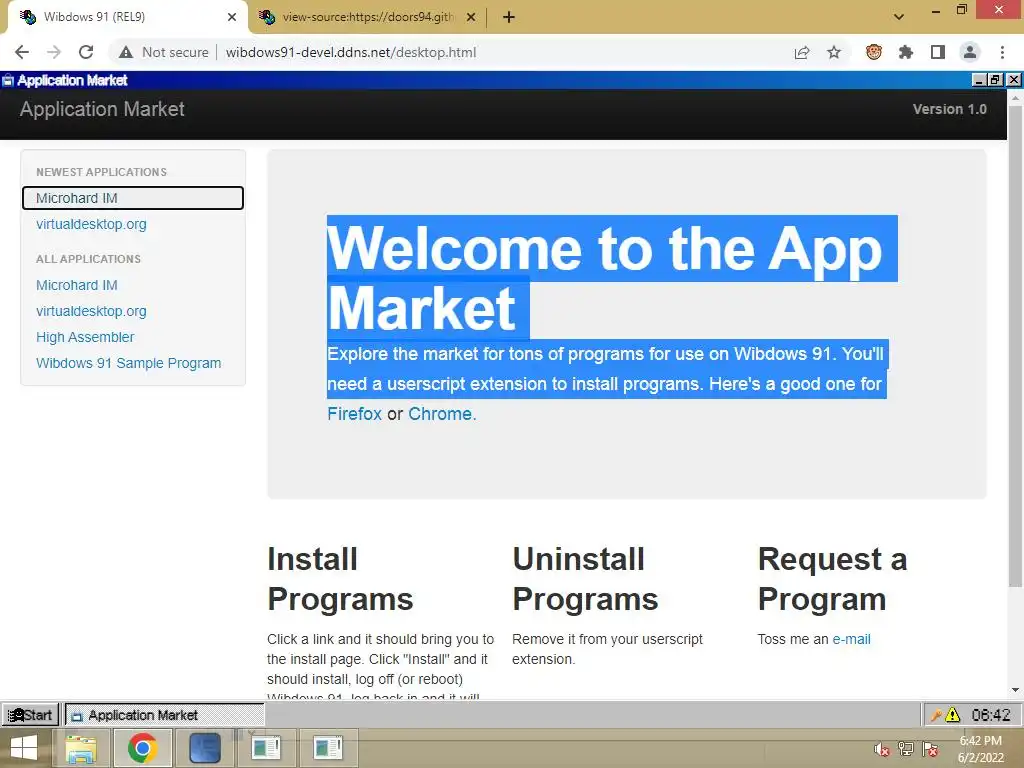
Task: Open a new browser tab with plus
Action: tap(509, 17)
